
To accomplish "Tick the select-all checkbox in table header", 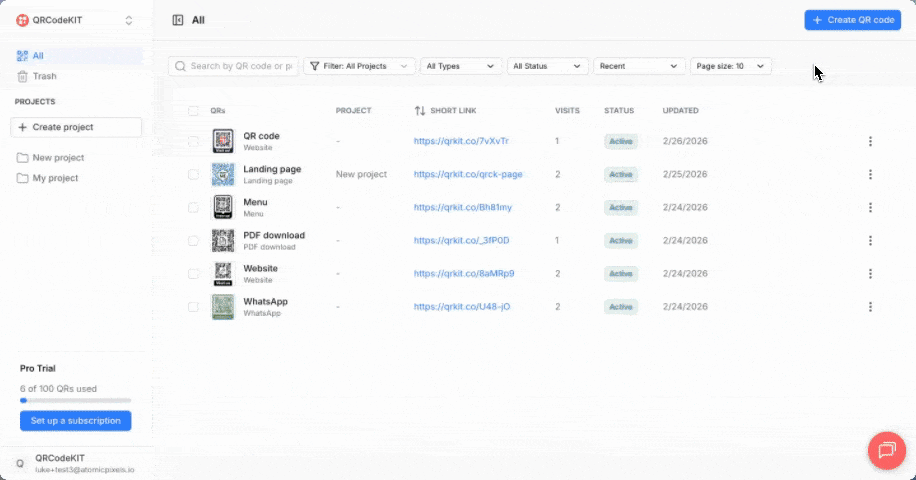I will [x=194, y=111].
